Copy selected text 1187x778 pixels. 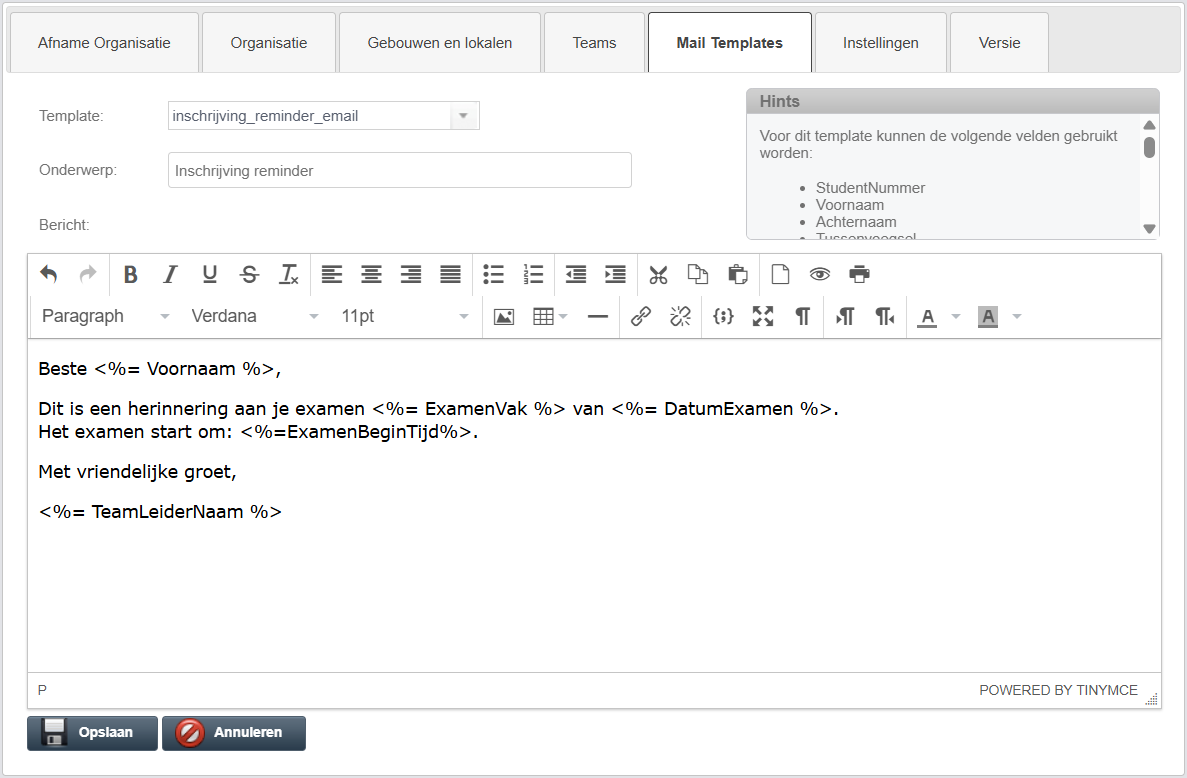(698, 274)
